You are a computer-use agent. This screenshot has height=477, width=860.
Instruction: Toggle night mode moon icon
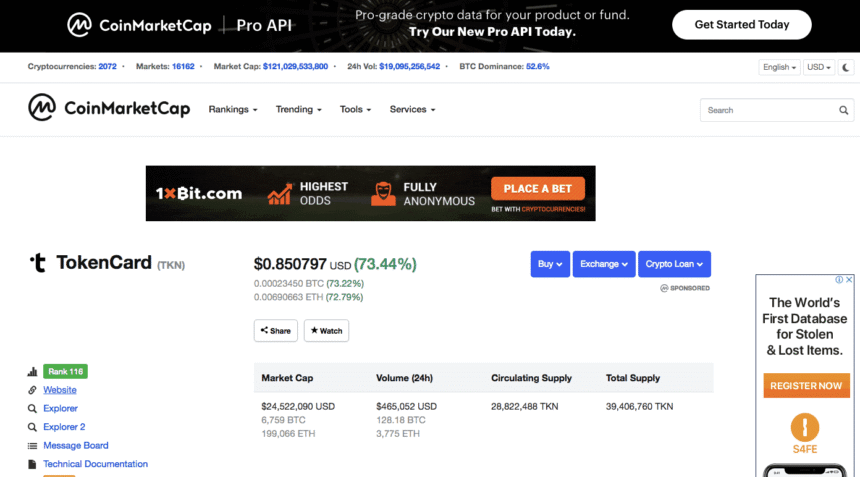(846, 67)
